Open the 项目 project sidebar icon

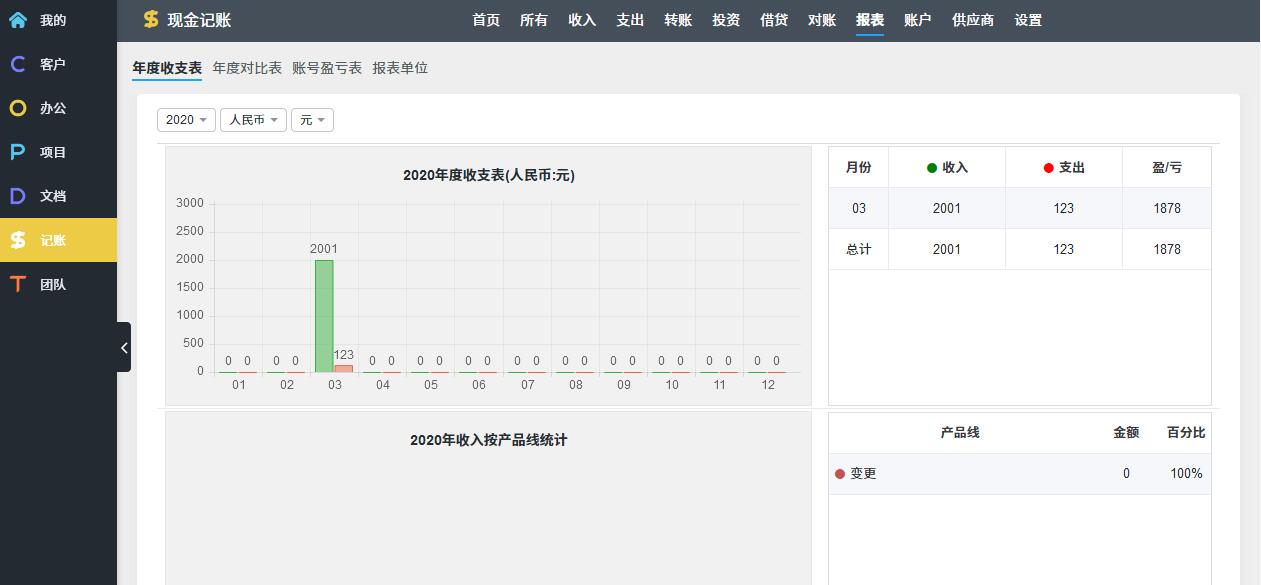pos(18,152)
